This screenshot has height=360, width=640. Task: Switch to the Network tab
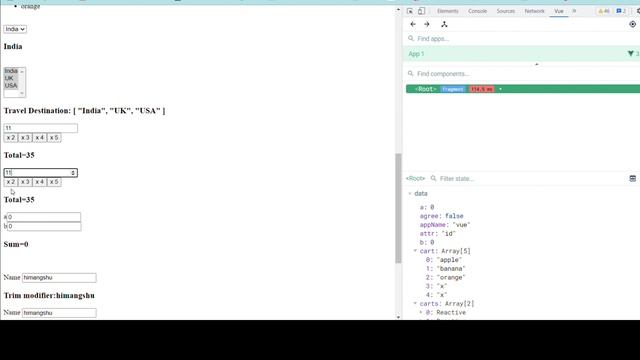click(535, 11)
